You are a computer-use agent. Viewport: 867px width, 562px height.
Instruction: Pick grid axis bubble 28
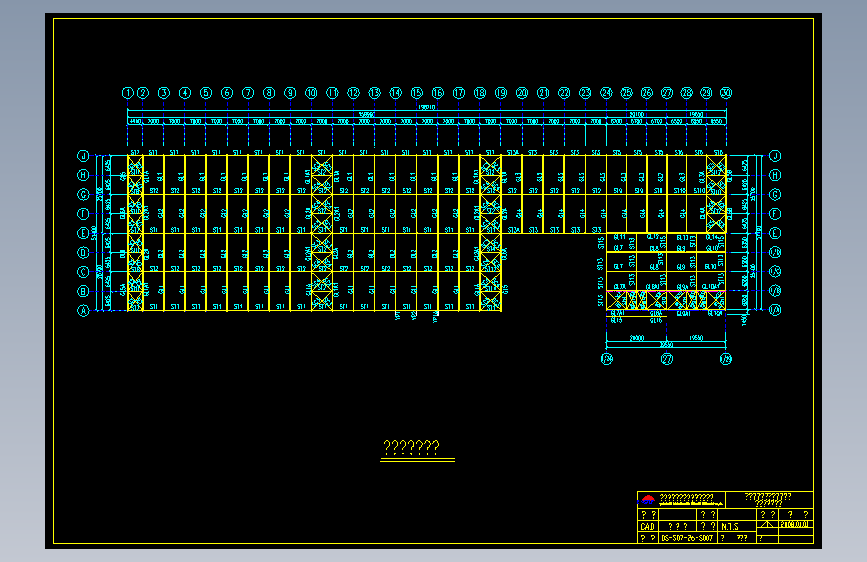(687, 93)
